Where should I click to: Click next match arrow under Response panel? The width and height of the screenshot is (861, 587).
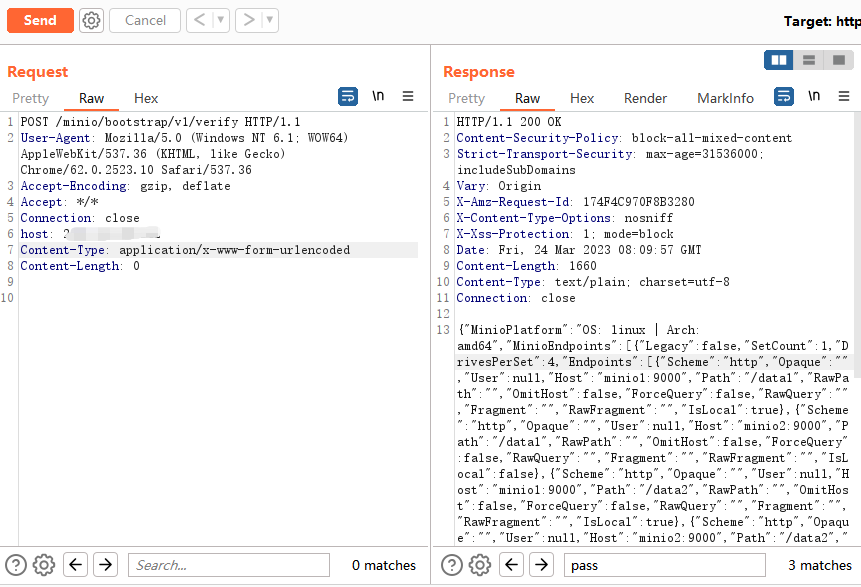tap(541, 564)
